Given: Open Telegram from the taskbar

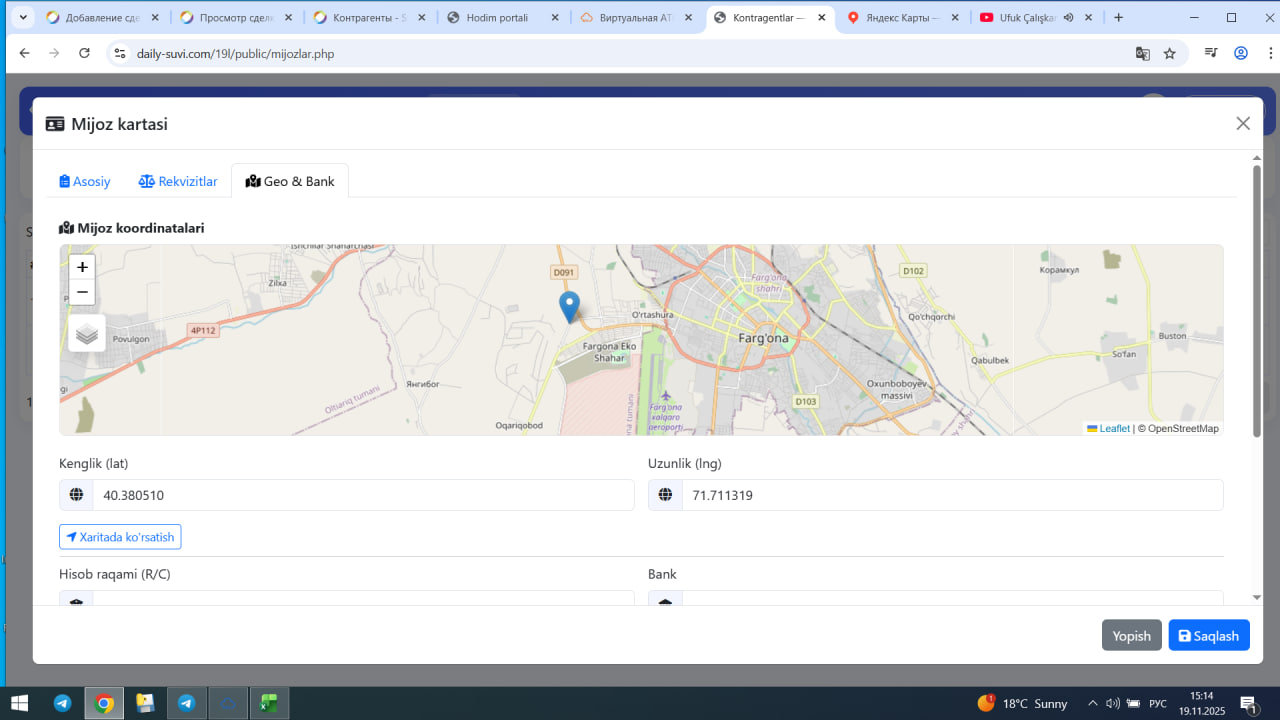Looking at the screenshot, I should point(62,703).
